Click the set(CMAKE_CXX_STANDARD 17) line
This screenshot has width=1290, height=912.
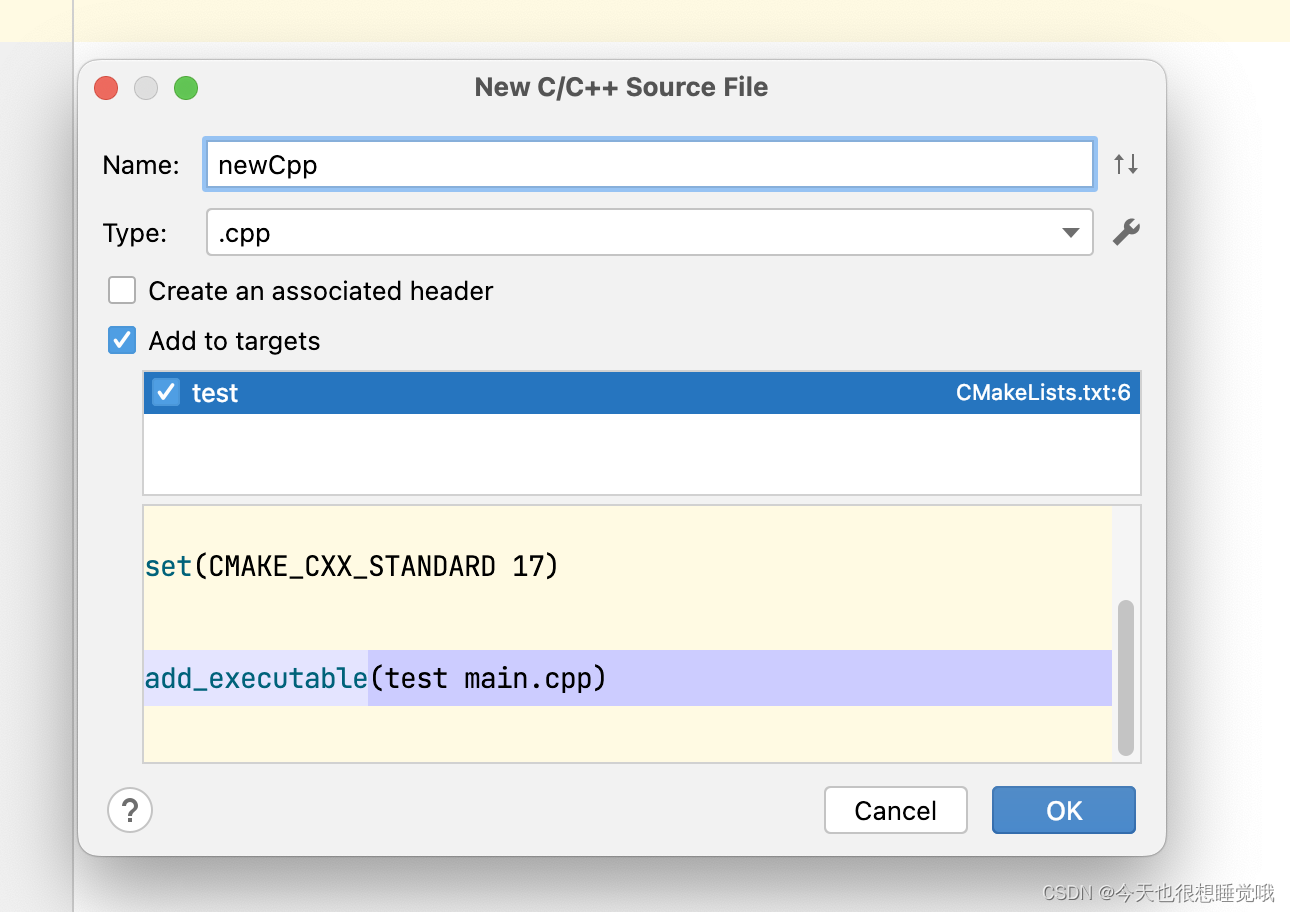pos(352,567)
